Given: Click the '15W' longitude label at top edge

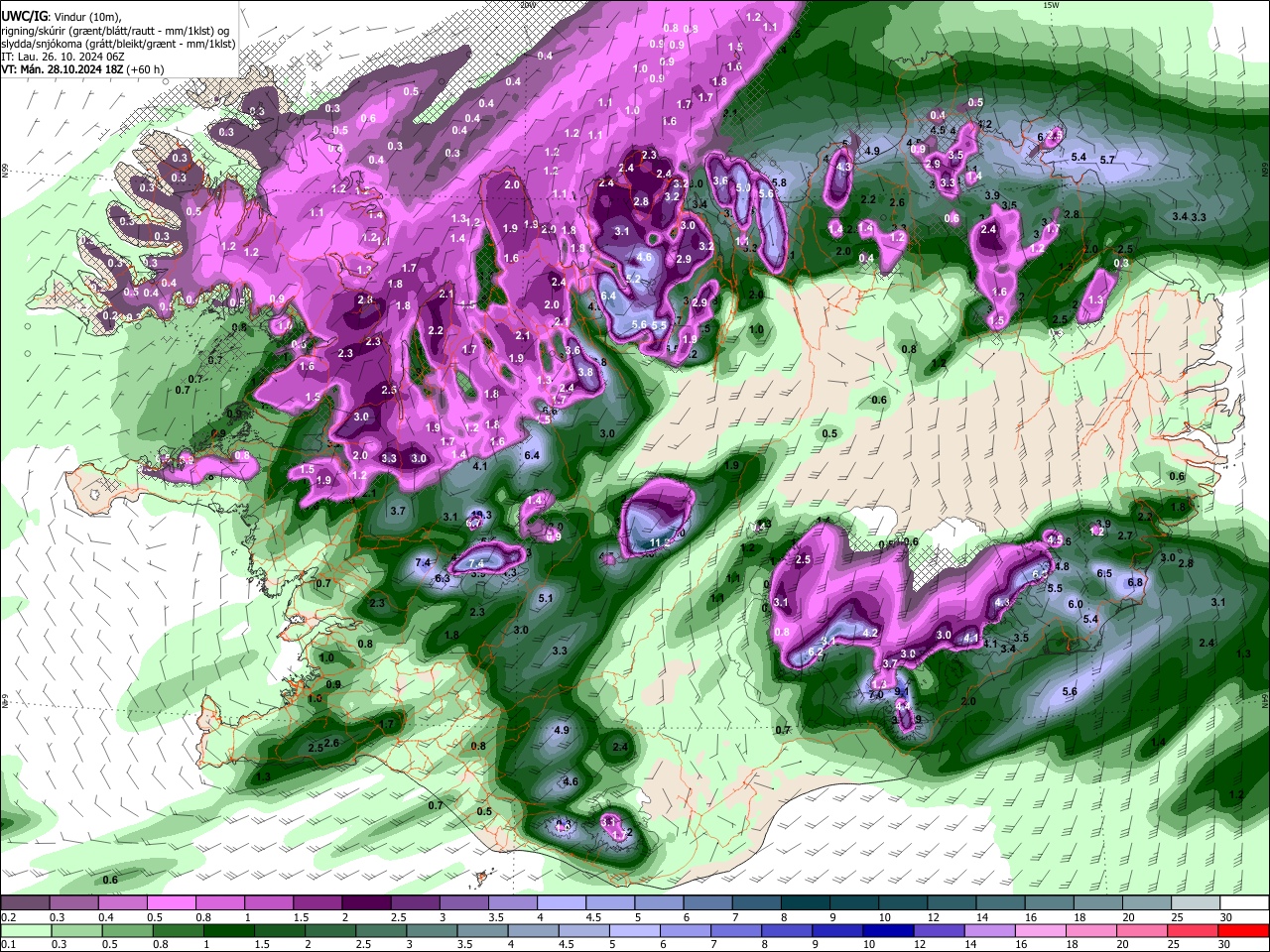Looking at the screenshot, I should (1051, 5).
